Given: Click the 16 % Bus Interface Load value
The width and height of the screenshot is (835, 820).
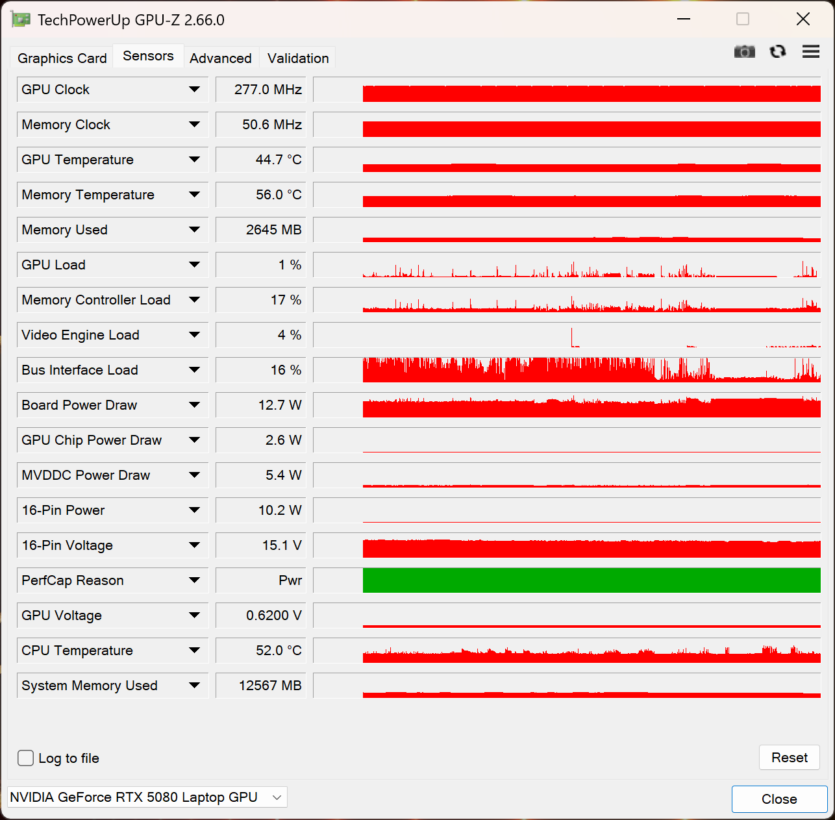Looking at the screenshot, I should (261, 370).
